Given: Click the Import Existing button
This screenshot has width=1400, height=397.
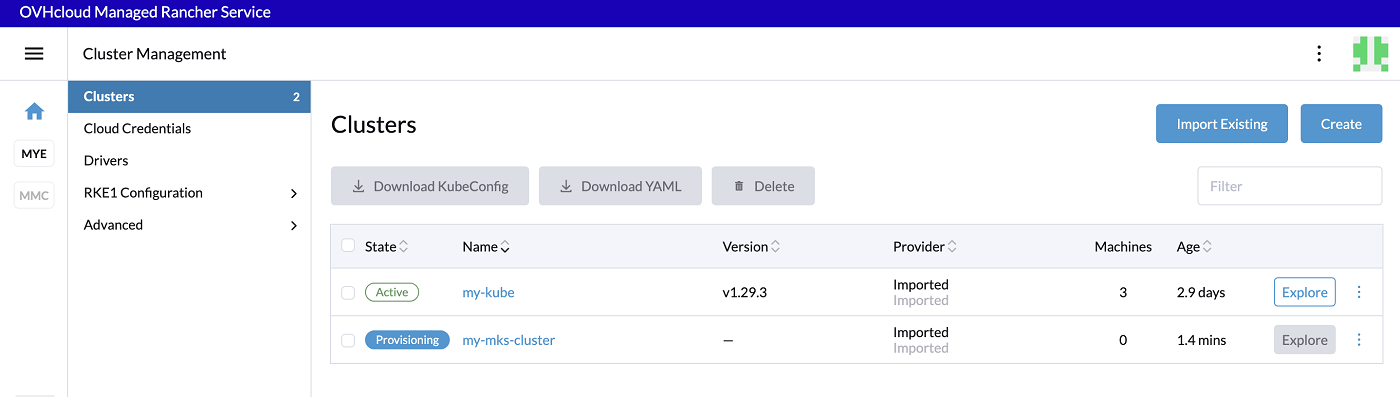Looking at the screenshot, I should point(1222,124).
